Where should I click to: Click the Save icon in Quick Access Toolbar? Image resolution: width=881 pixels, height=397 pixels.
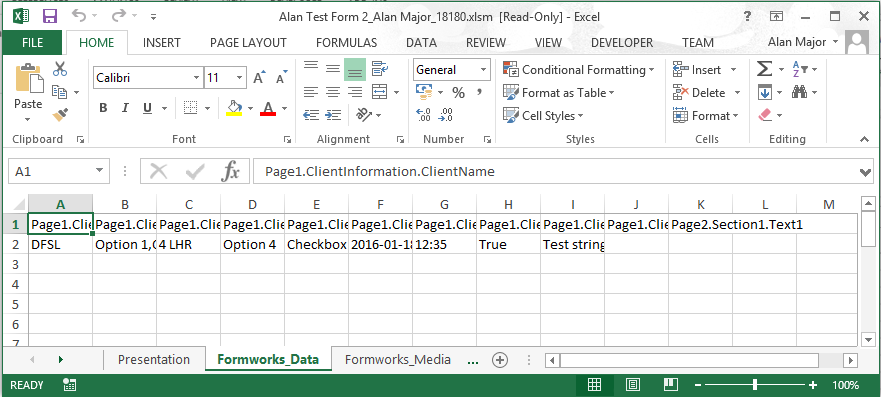50,16
